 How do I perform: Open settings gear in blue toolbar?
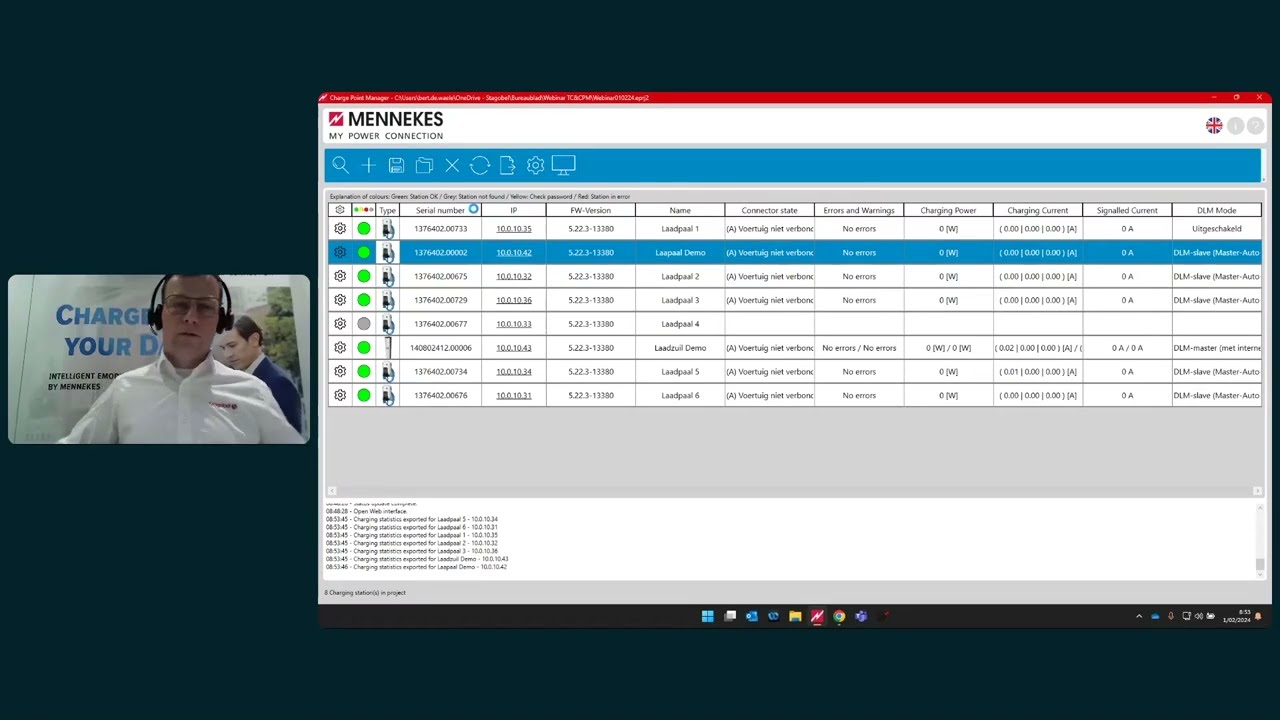coord(535,165)
